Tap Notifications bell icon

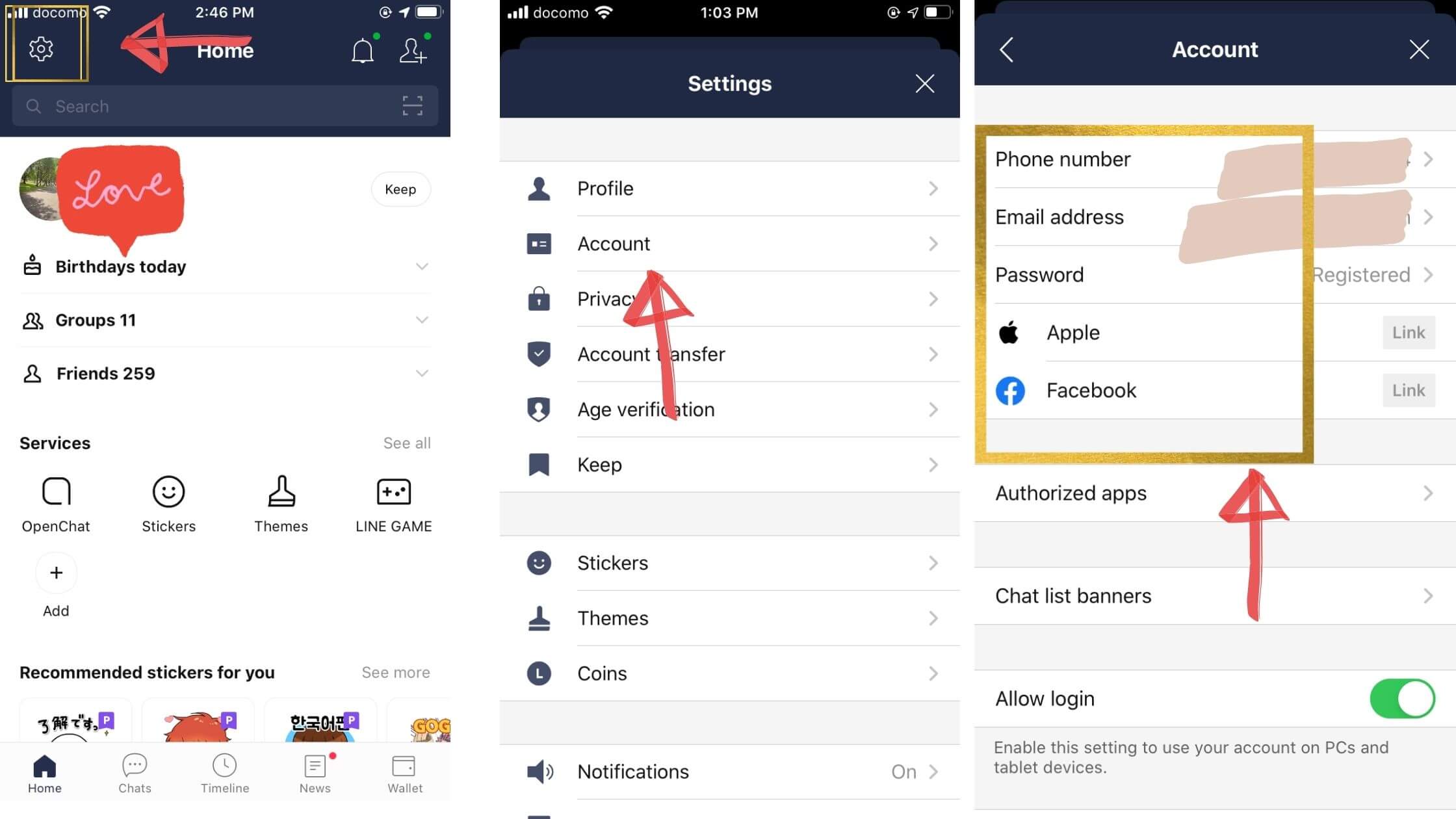(362, 49)
